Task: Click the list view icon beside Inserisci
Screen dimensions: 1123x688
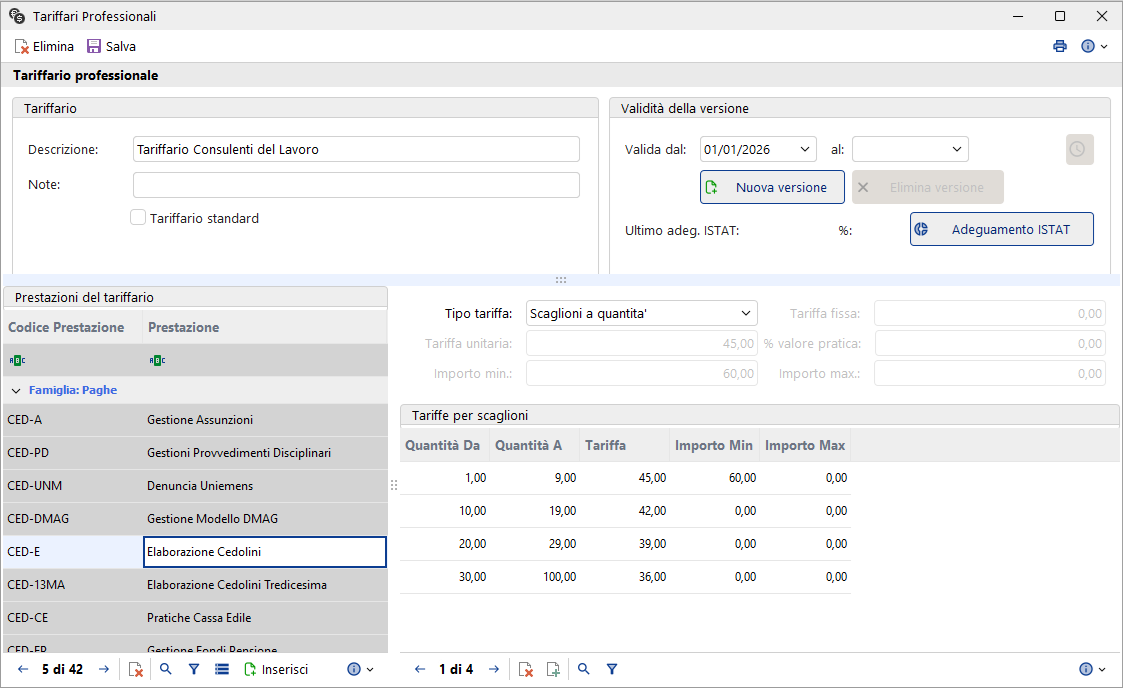Action: coord(222,669)
